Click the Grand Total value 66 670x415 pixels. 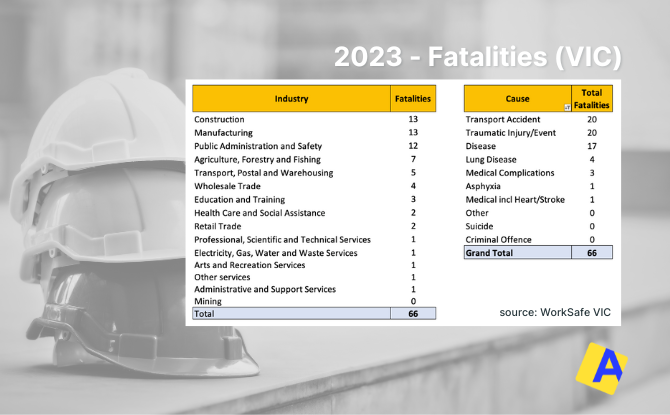[x=592, y=253]
